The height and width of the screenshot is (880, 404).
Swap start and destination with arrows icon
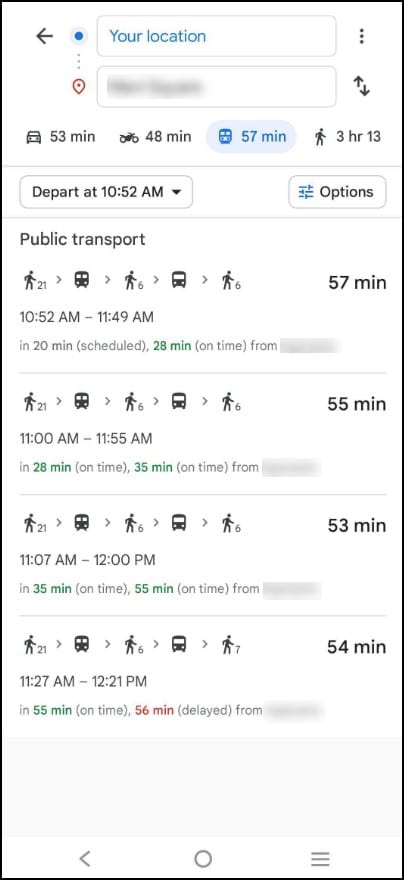(361, 86)
